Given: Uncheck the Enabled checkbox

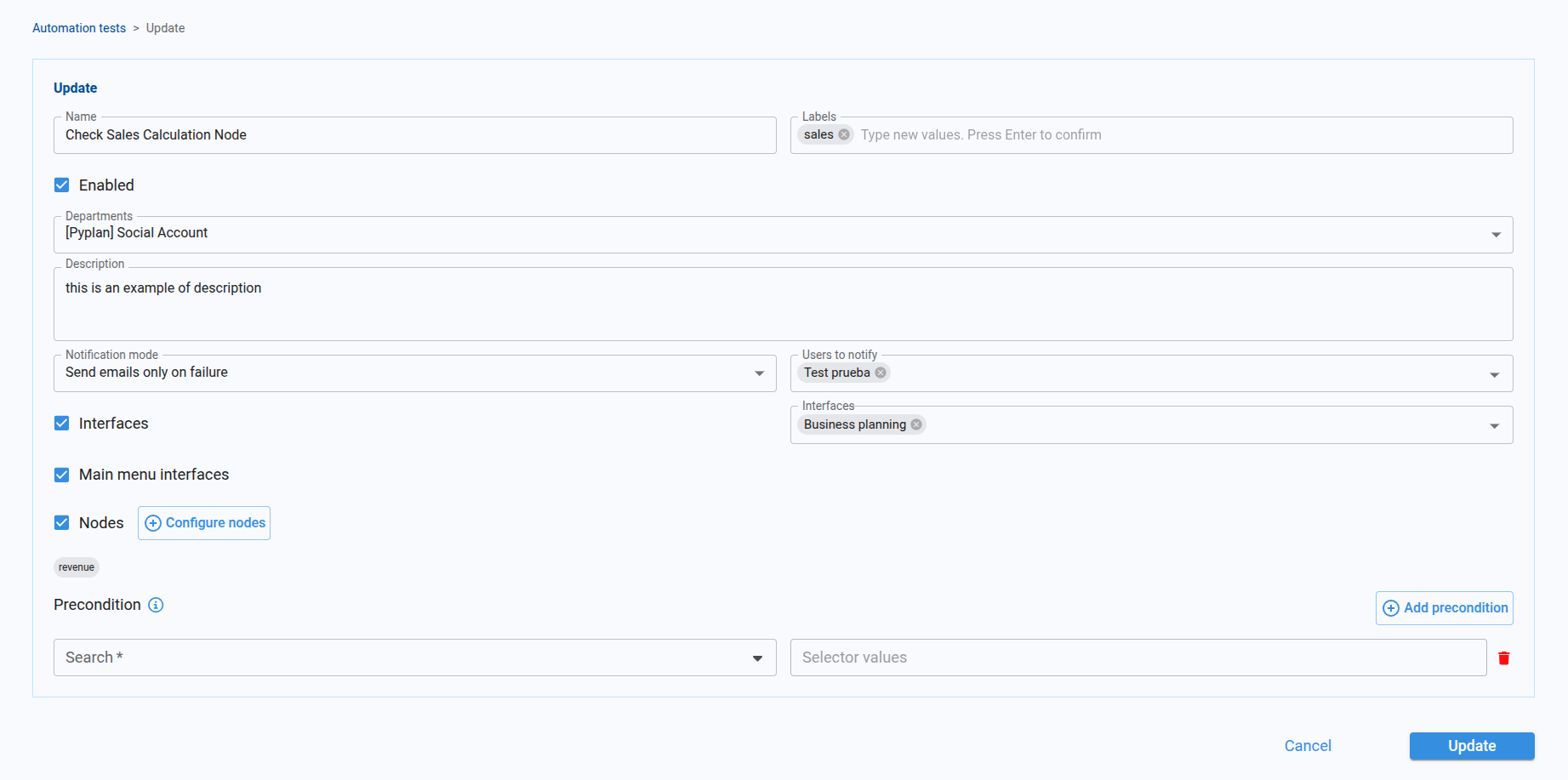Looking at the screenshot, I should point(62,185).
